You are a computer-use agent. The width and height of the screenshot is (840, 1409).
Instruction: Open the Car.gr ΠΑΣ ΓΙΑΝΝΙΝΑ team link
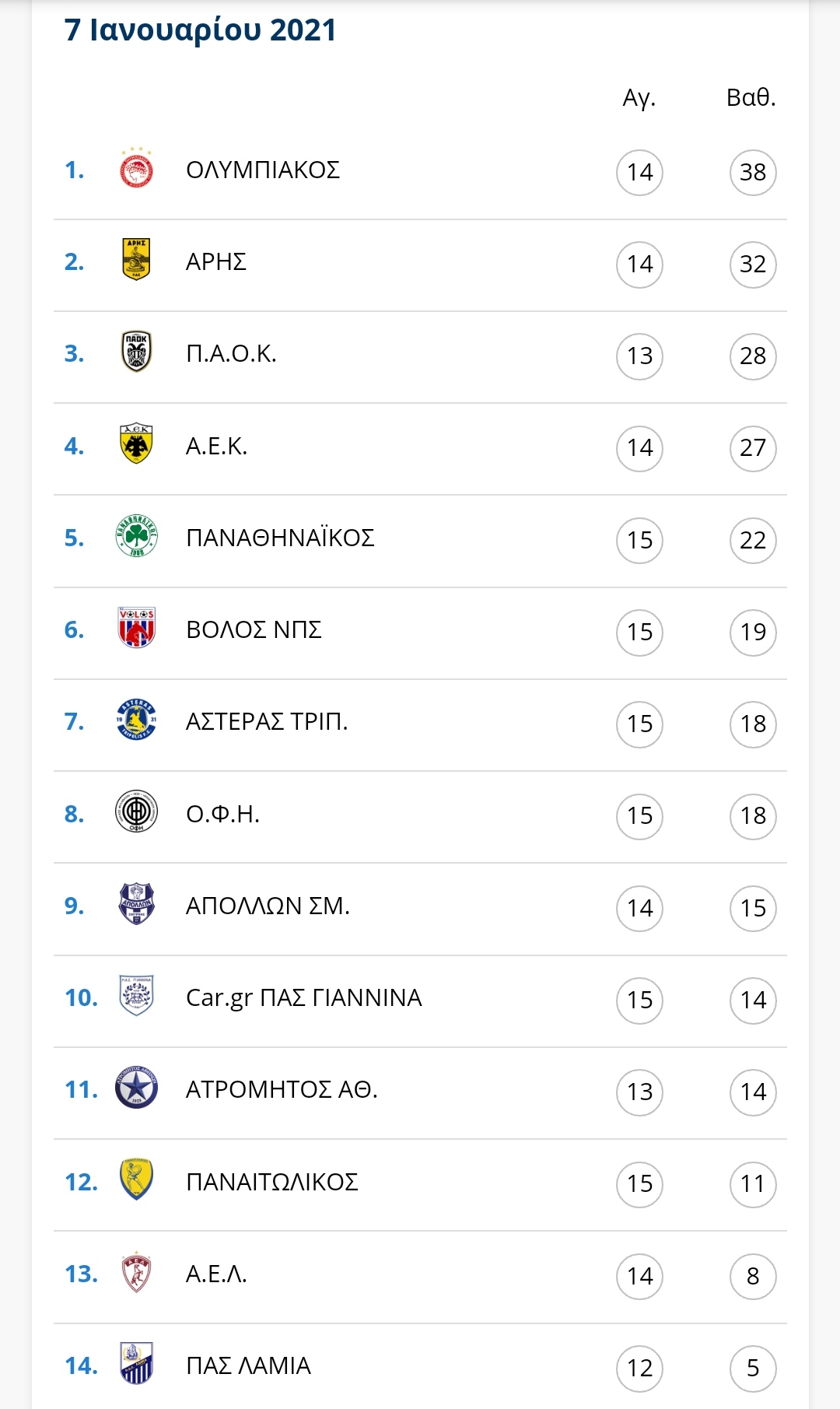pyautogui.click(x=304, y=997)
